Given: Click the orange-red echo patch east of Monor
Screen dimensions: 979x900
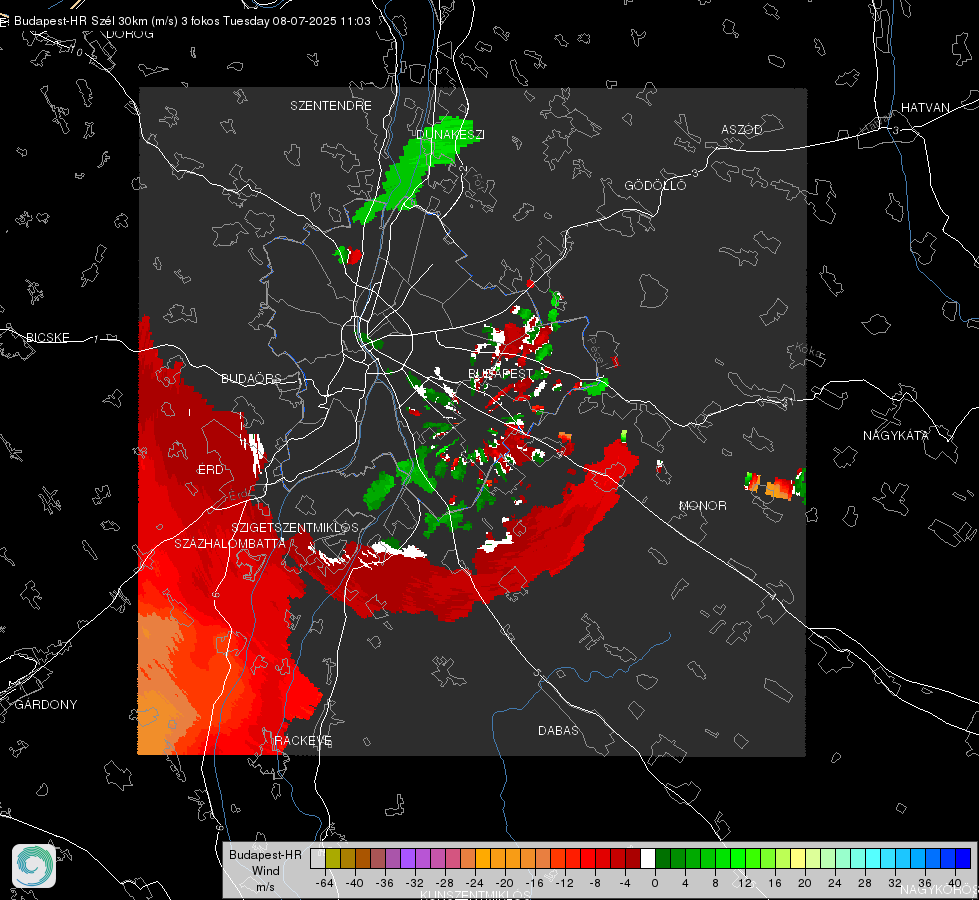Looking at the screenshot, I should coord(775,486).
